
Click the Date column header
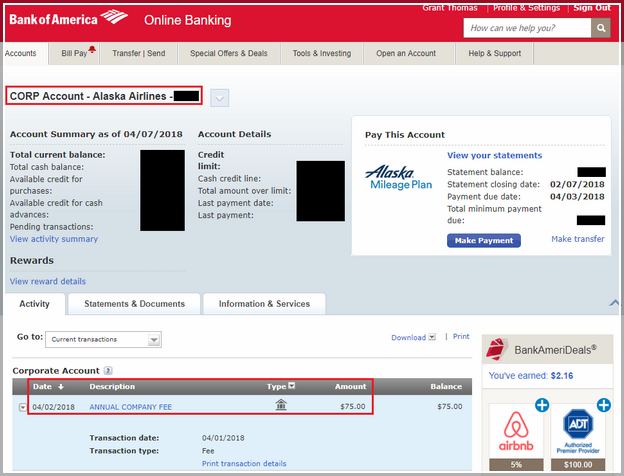(x=42, y=386)
